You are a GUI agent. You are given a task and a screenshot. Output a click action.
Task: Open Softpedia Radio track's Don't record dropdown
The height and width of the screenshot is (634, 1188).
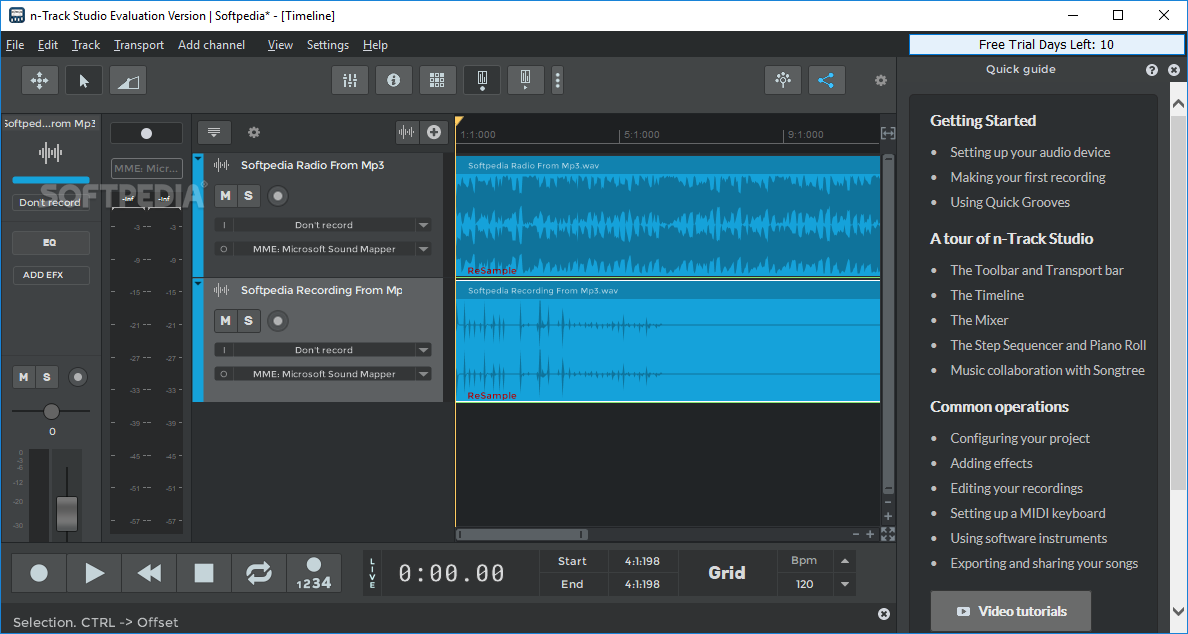click(323, 225)
